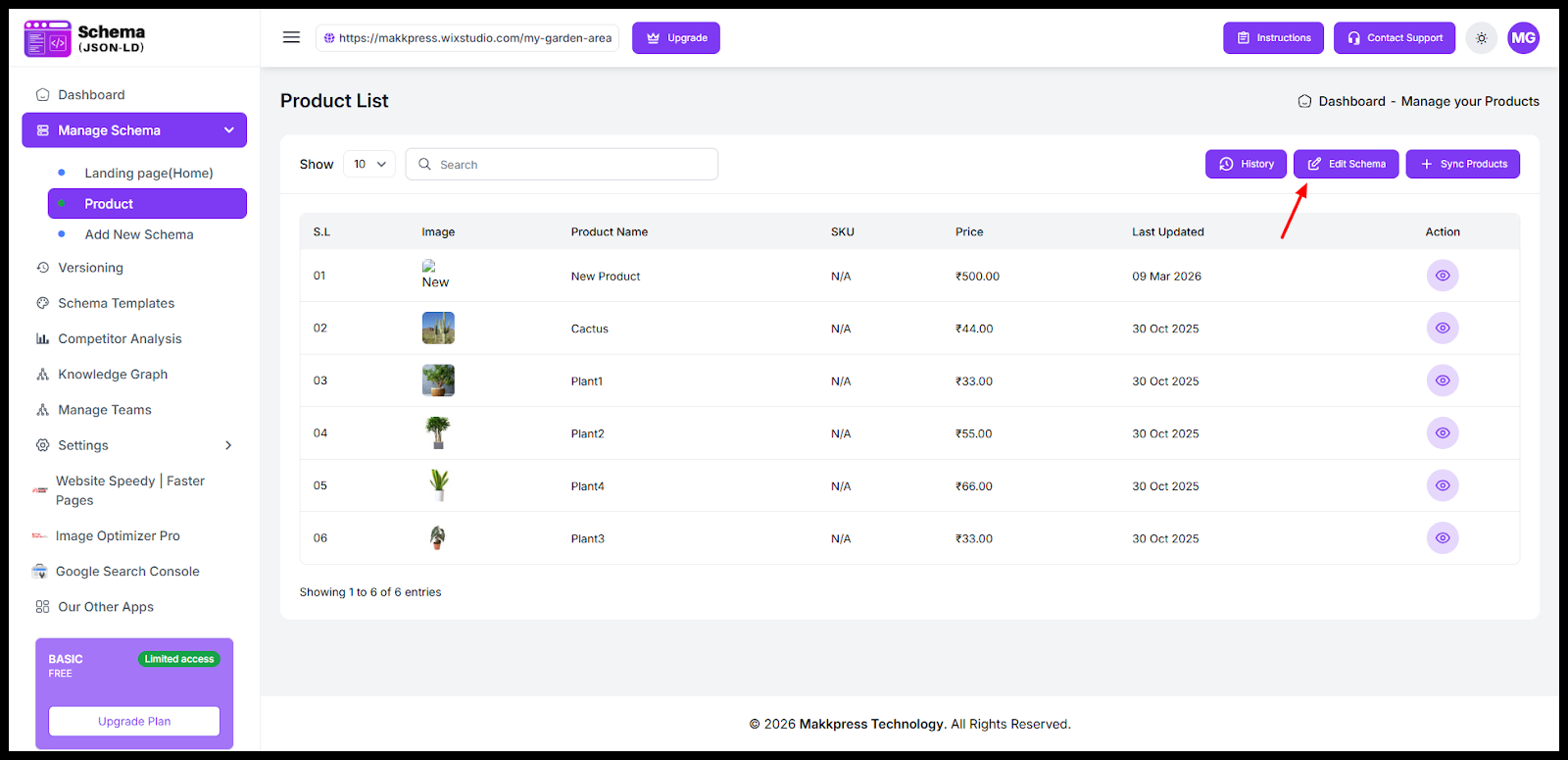The height and width of the screenshot is (760, 1568).
Task: Sync Products using the plus button
Action: click(x=1462, y=164)
